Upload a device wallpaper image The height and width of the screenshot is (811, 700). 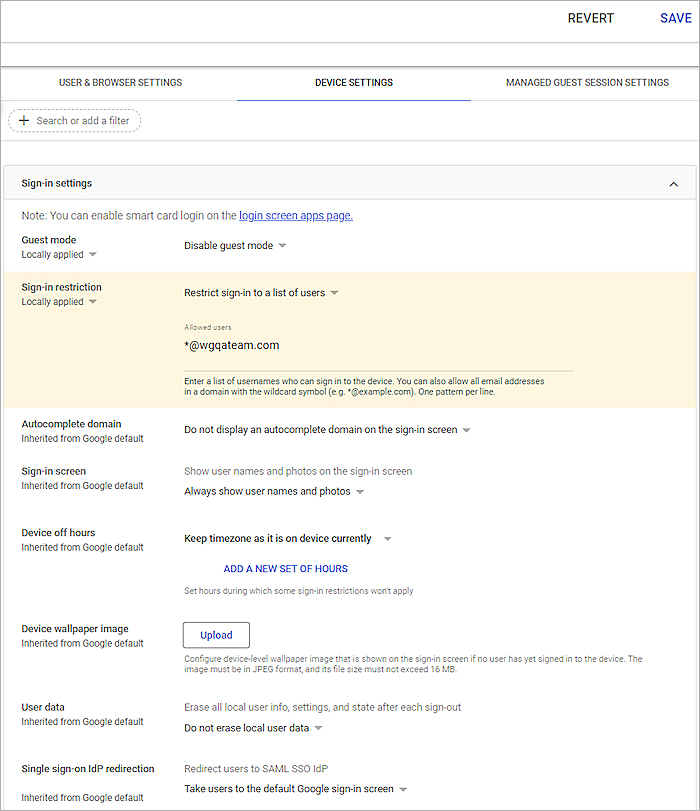point(215,635)
